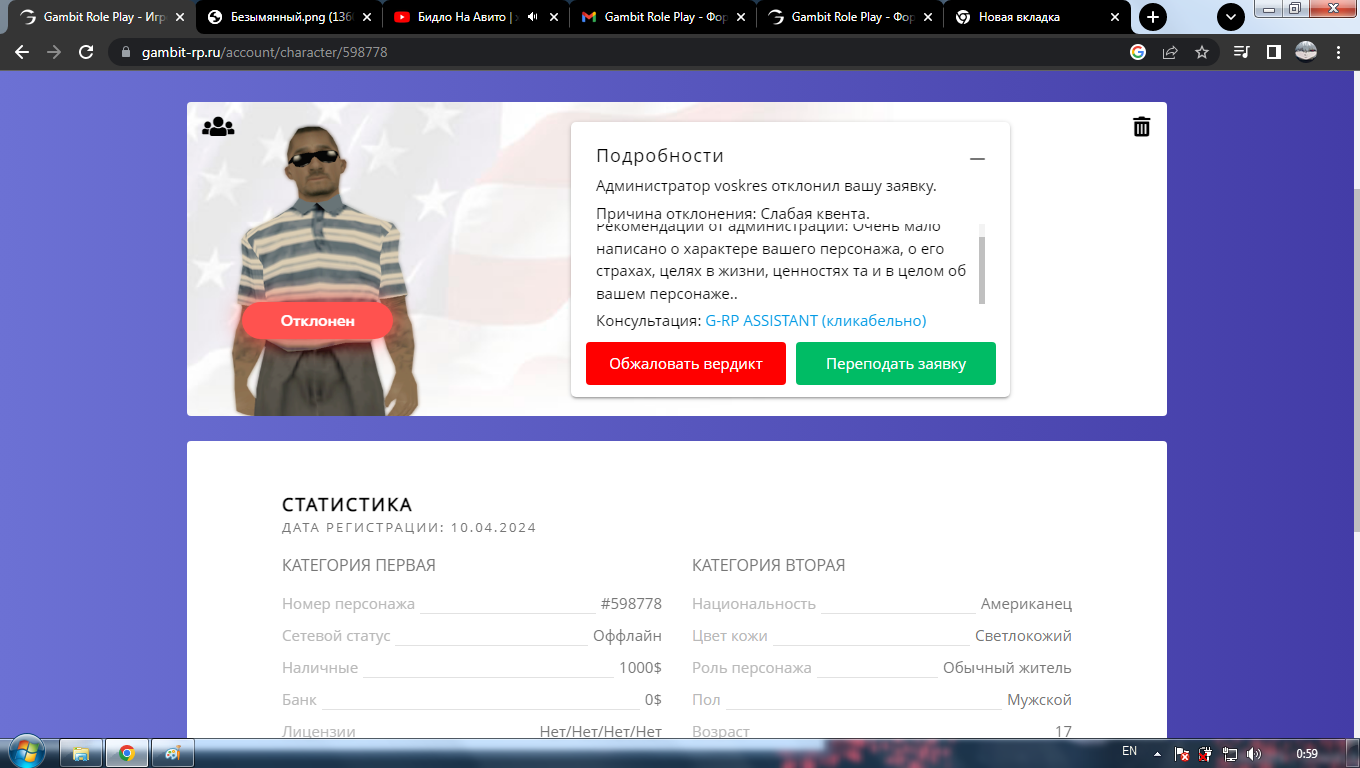Screen dimensions: 1360x768
Task: Show hidden system tray icons
Action: click(1157, 753)
